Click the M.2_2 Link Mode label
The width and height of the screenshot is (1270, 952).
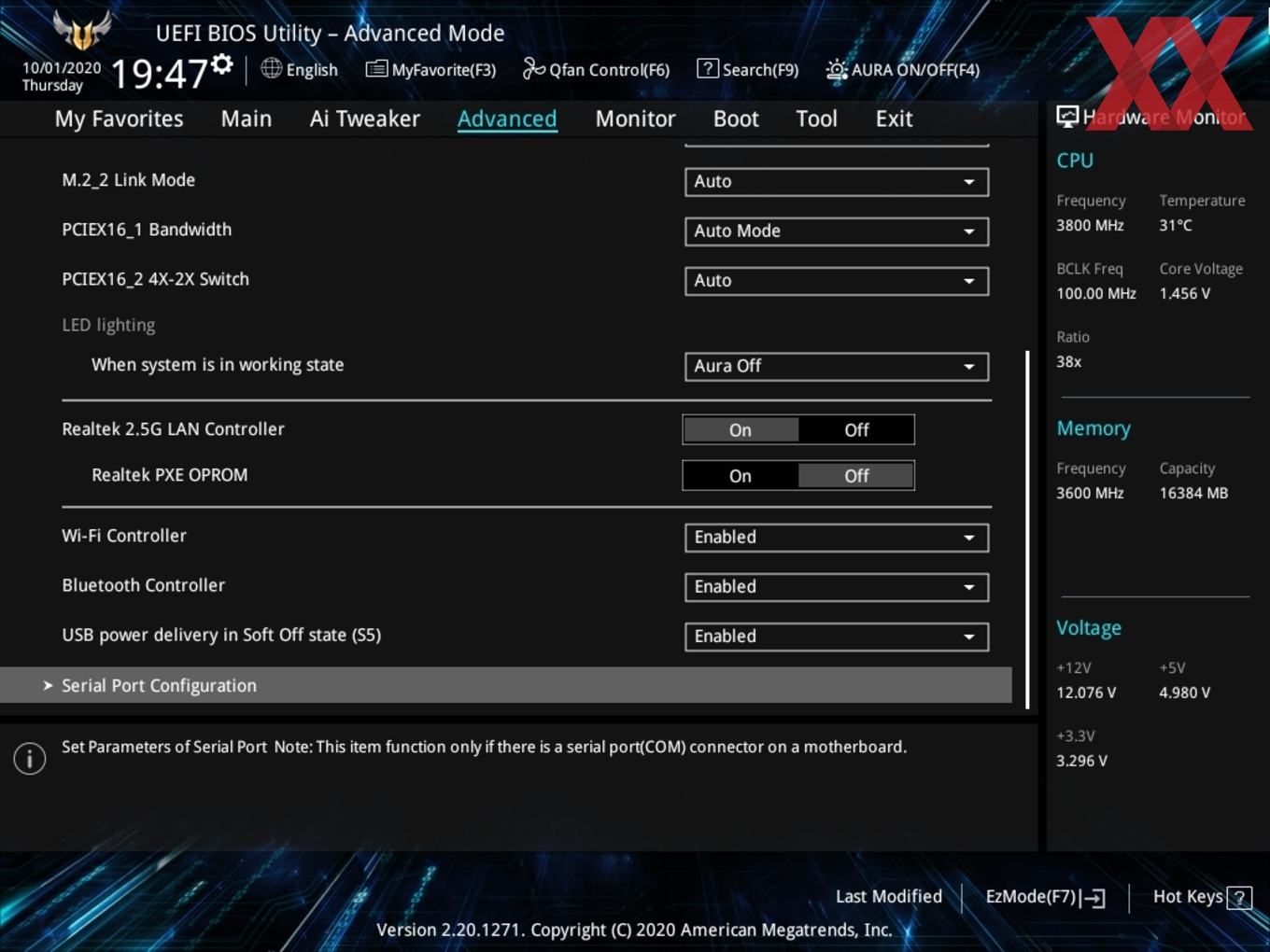point(129,180)
